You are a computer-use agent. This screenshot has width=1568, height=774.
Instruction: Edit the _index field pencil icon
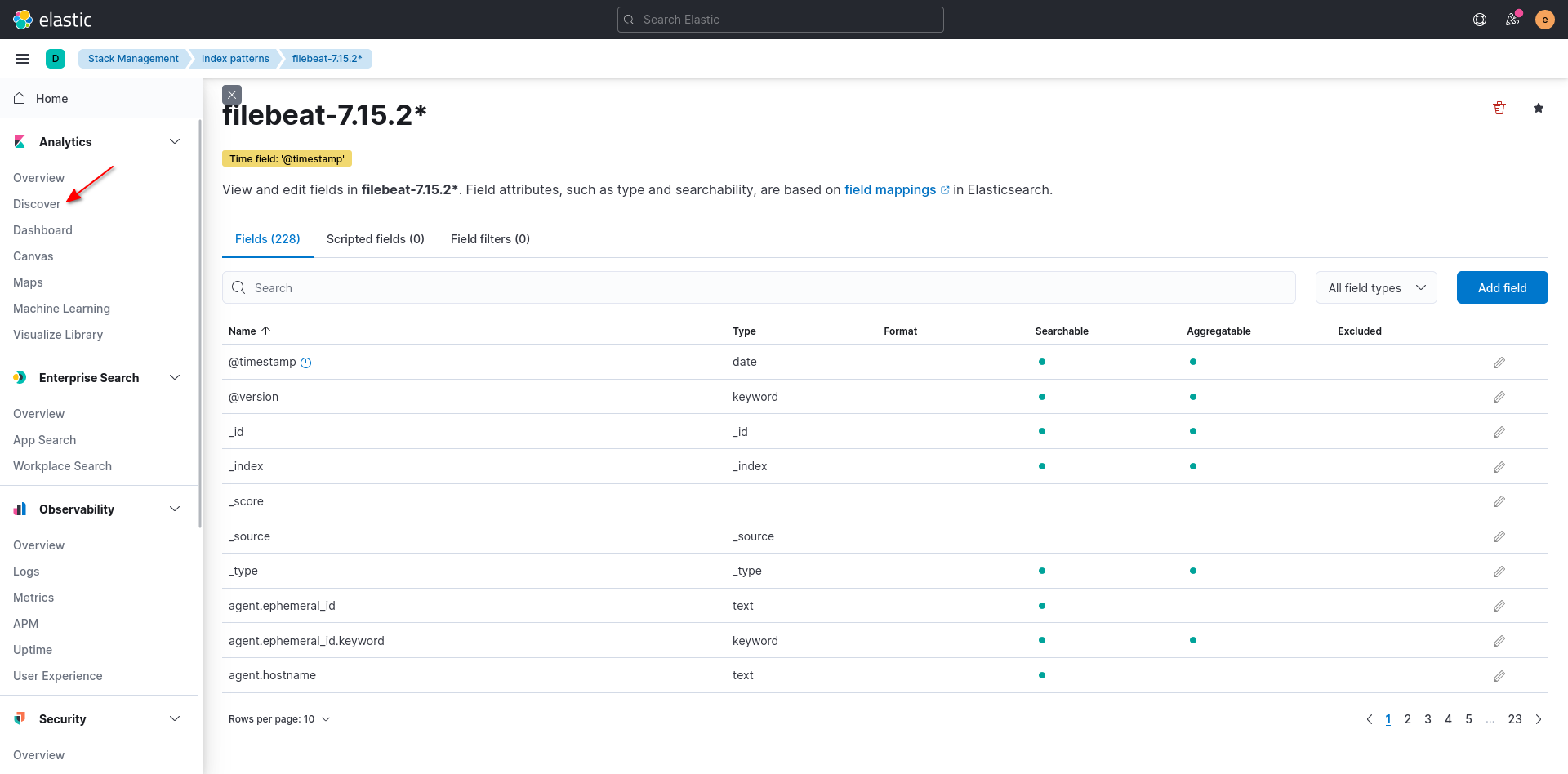point(1499,467)
